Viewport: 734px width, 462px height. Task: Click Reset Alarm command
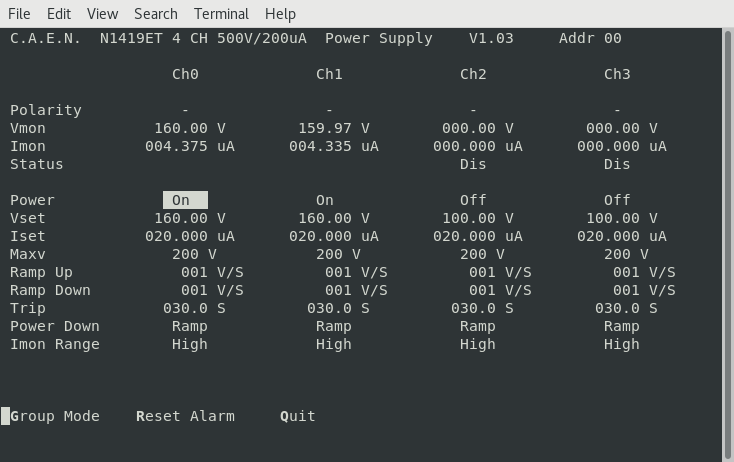pyautogui.click(x=185, y=416)
